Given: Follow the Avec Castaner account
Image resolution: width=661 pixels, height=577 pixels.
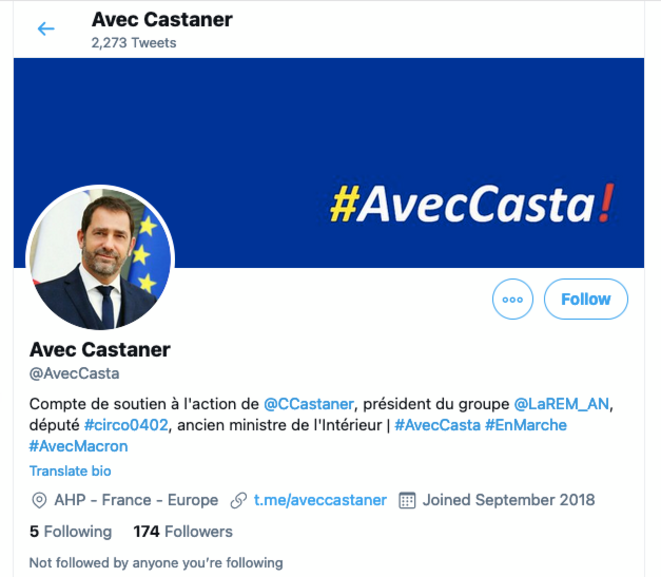Looking at the screenshot, I should point(586,299).
